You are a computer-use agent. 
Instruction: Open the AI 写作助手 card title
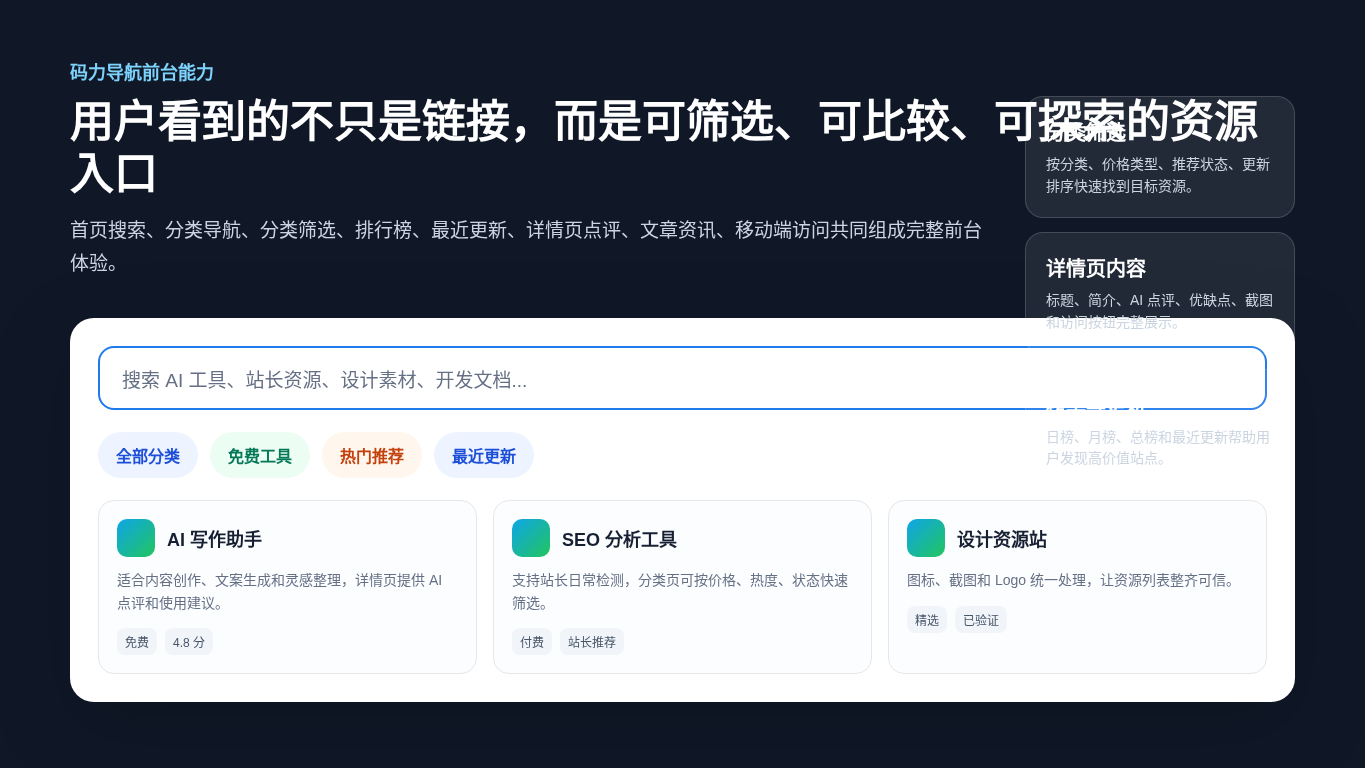(214, 539)
